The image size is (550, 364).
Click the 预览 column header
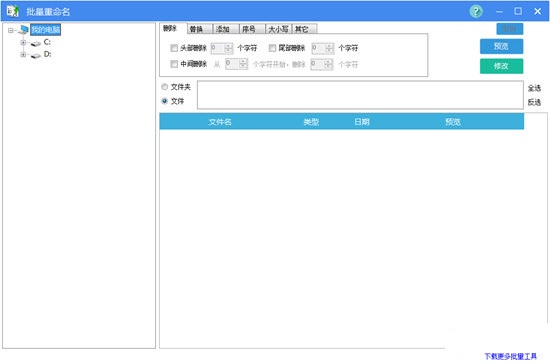pos(453,122)
